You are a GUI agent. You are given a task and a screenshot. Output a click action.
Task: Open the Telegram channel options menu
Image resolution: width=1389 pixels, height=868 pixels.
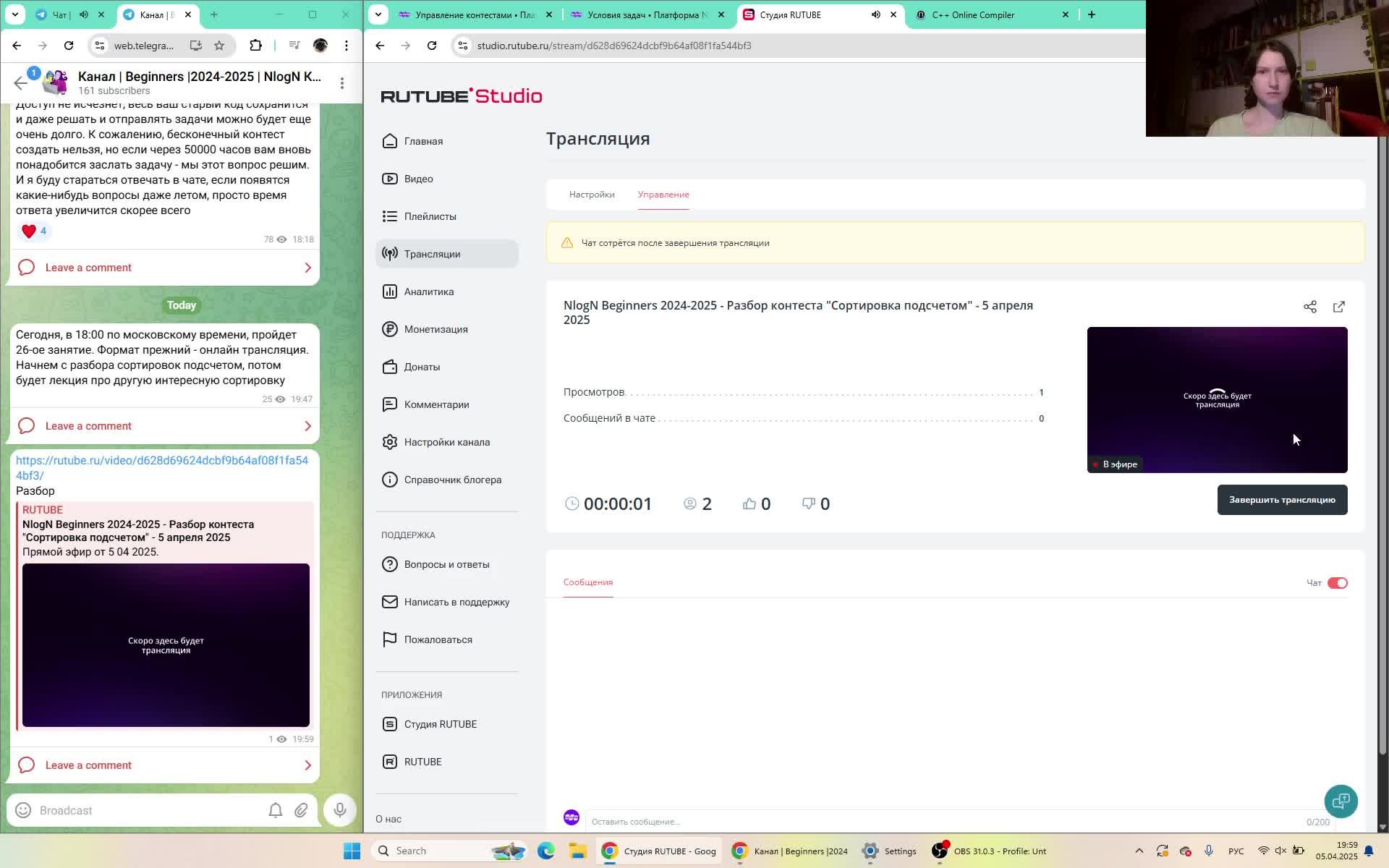pos(341,82)
